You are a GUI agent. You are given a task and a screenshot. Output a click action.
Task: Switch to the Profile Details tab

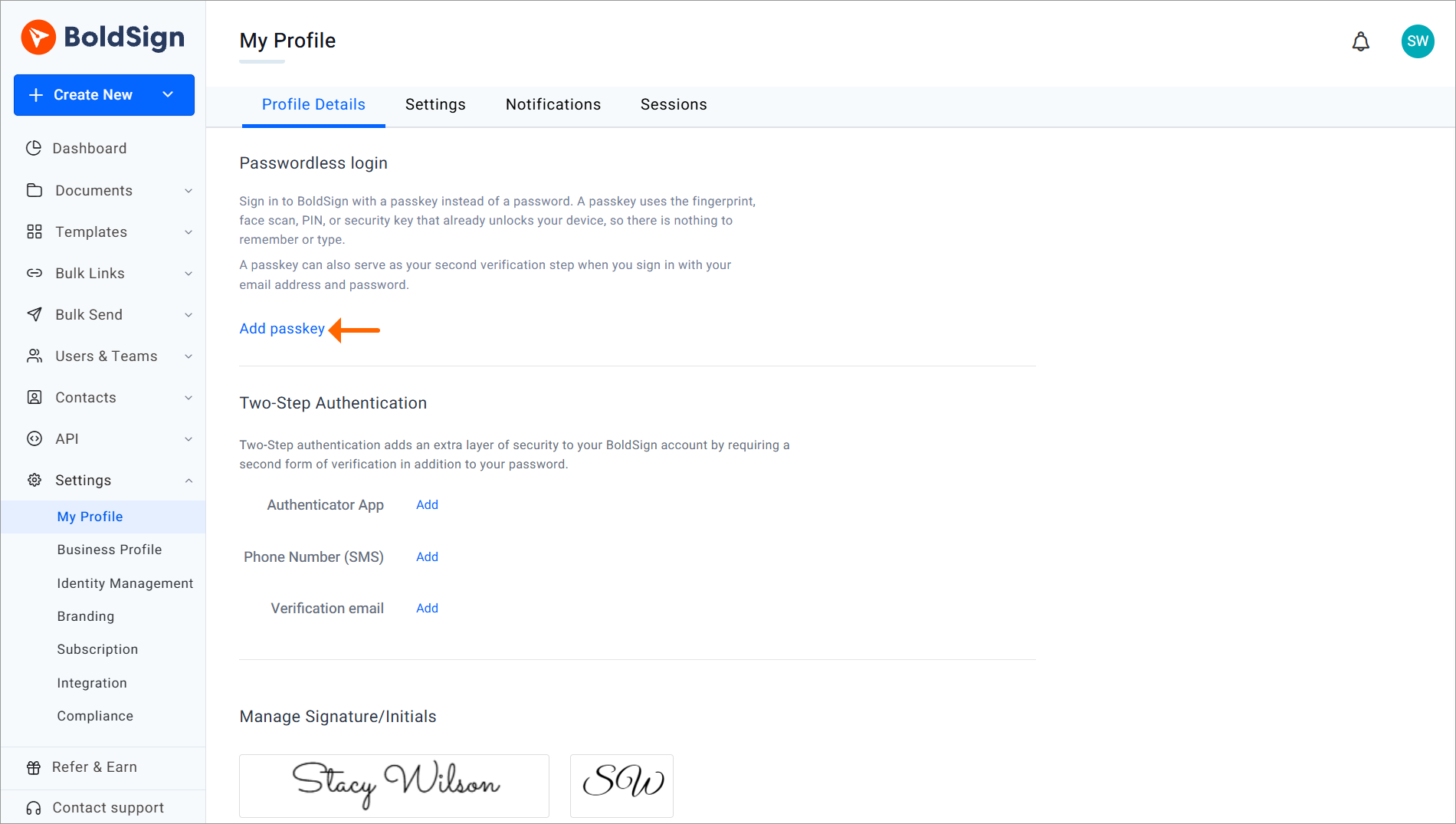click(x=313, y=105)
